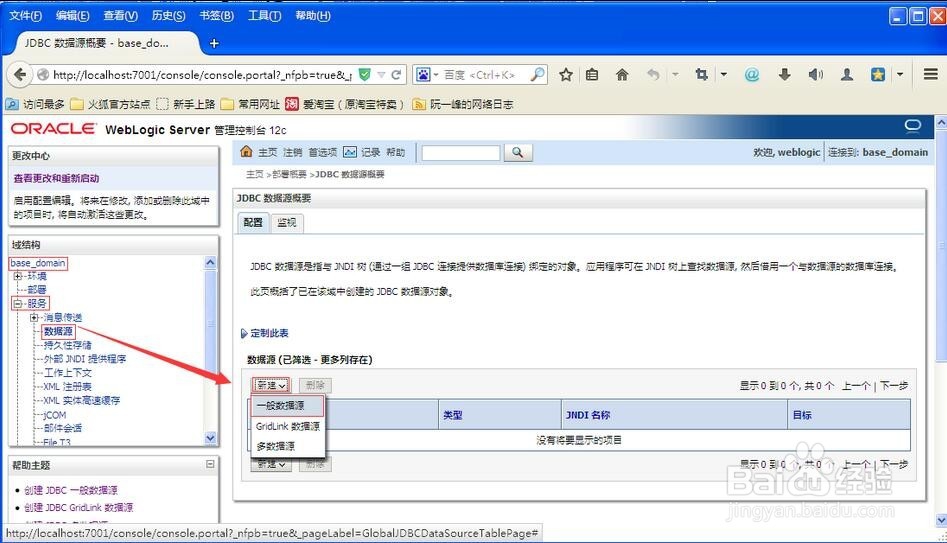This screenshot has width=947, height=543.
Task: Select the 配置 tab
Action: pos(253,222)
